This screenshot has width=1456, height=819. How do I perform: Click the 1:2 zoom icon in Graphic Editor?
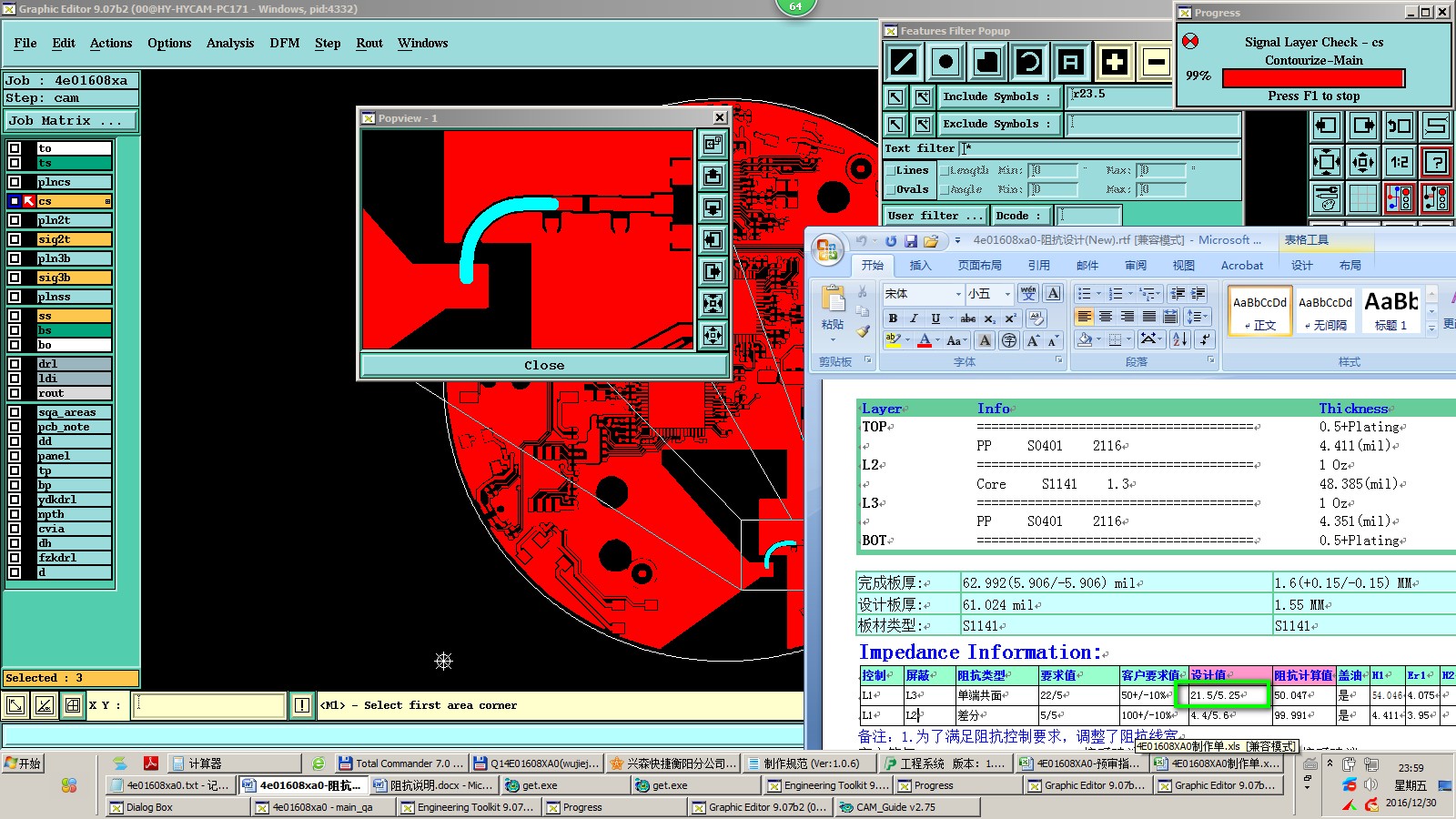1400,163
